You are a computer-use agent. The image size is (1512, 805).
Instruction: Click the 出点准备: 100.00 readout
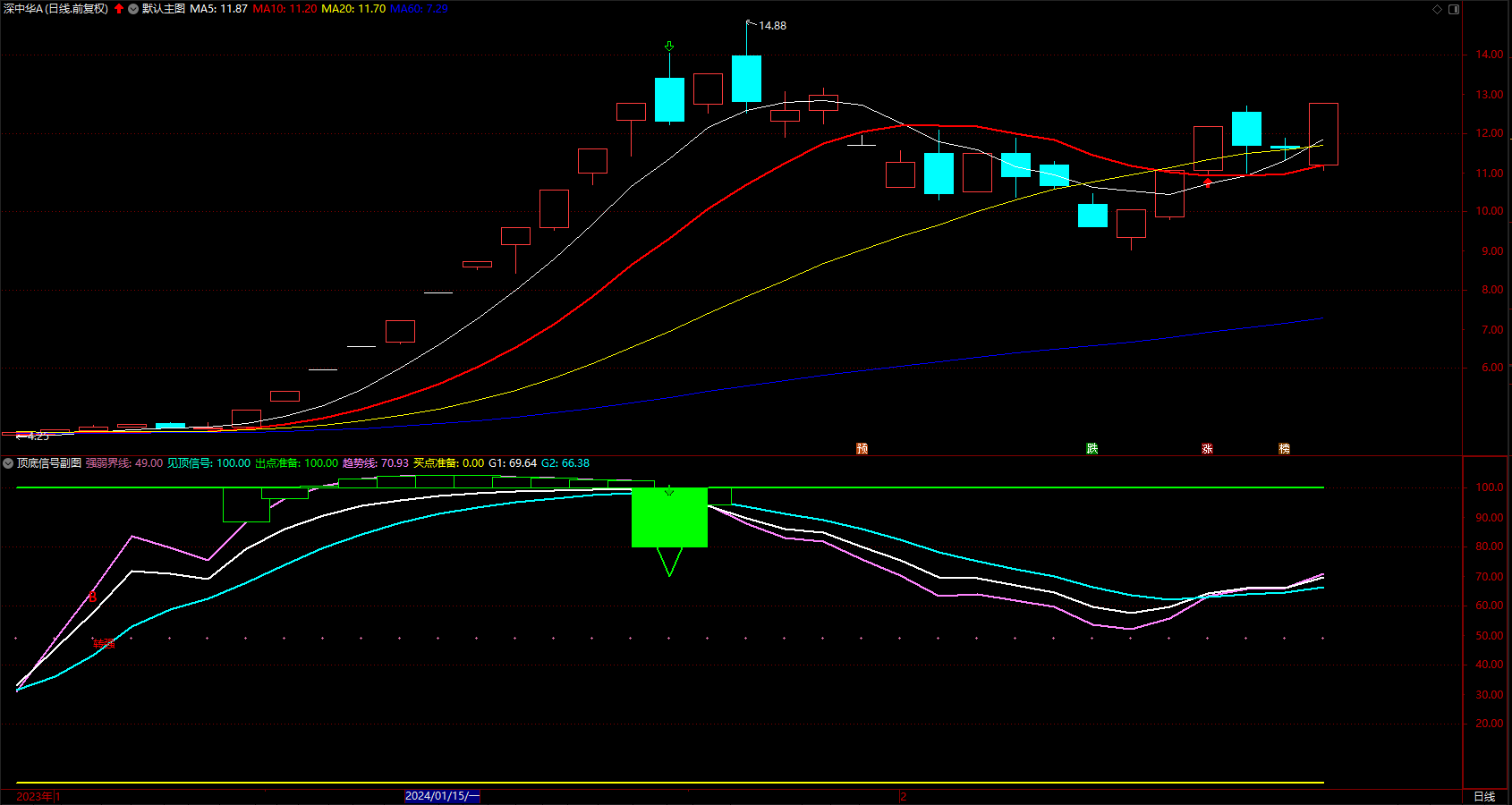(x=296, y=463)
